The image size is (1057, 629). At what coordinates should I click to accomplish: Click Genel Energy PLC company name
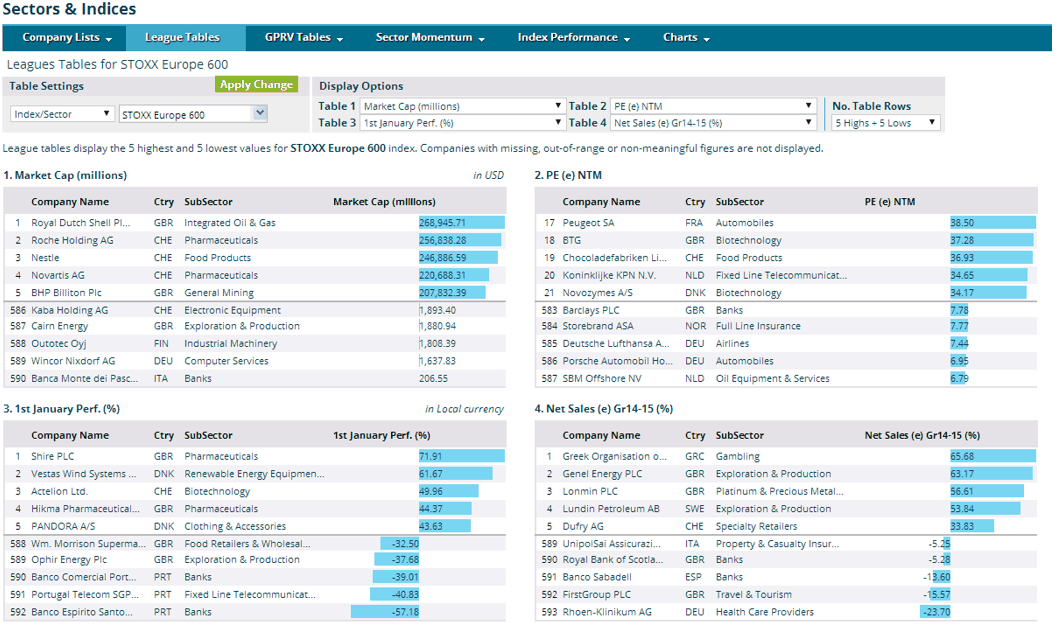[x=603, y=474]
